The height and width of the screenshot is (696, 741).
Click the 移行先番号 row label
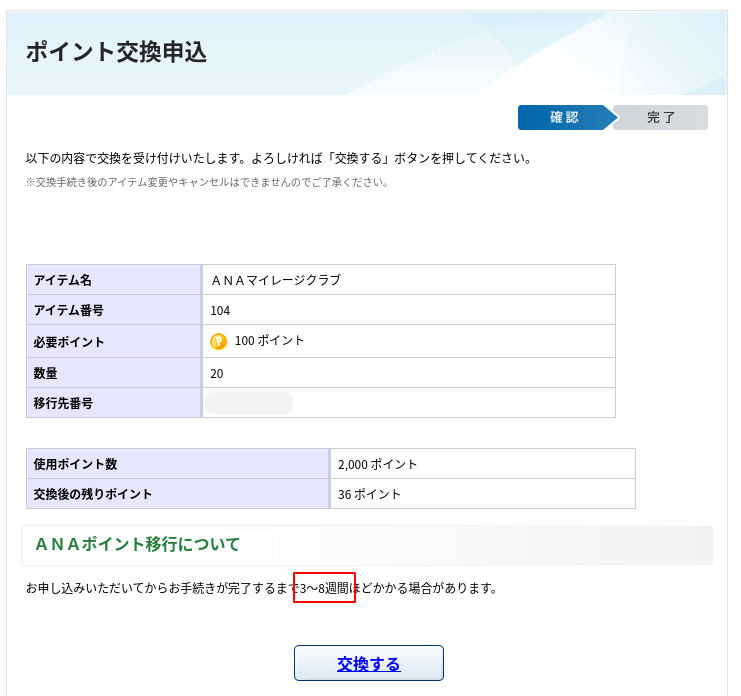point(63,404)
